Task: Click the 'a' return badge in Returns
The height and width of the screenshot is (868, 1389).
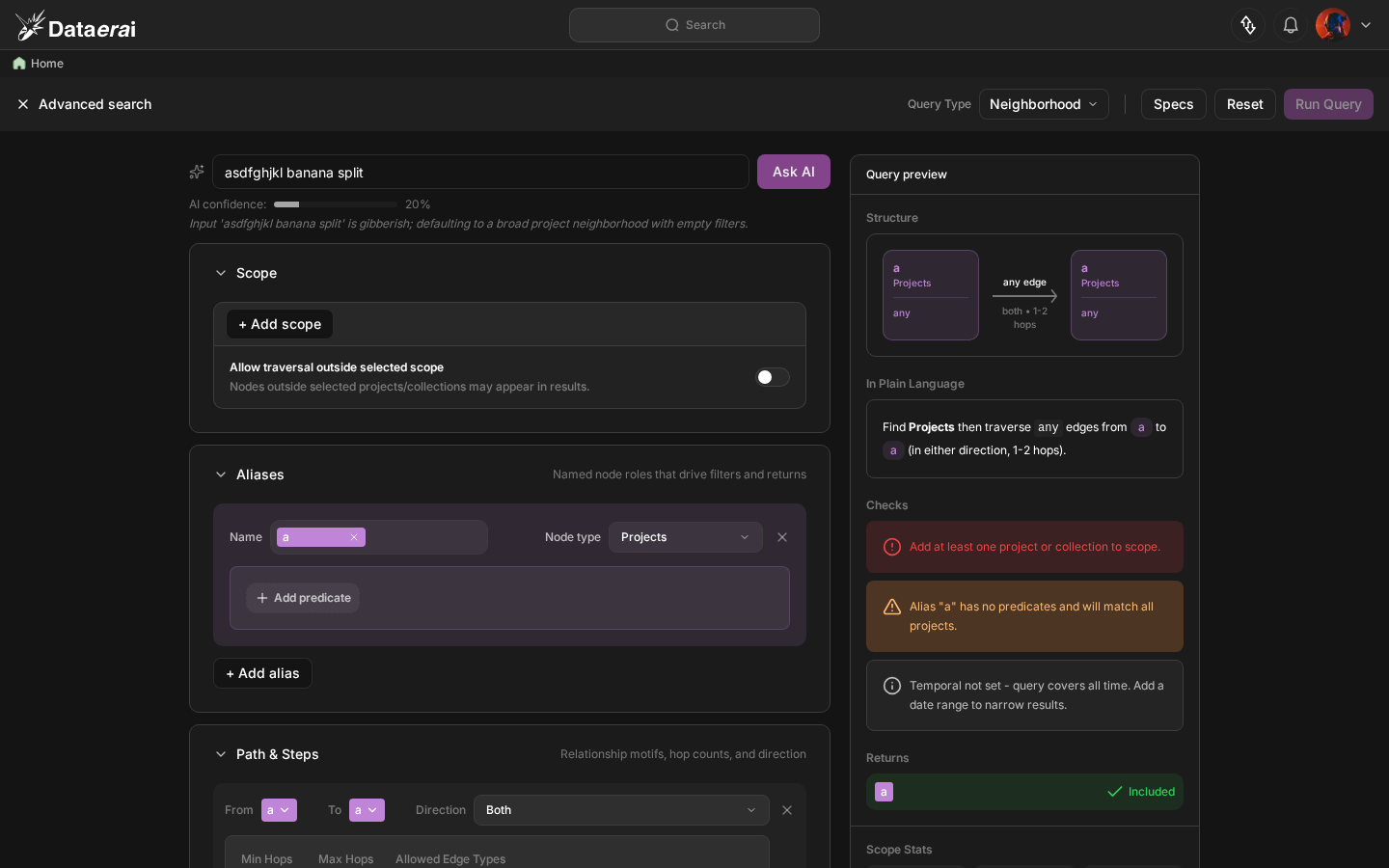Action: tap(884, 792)
